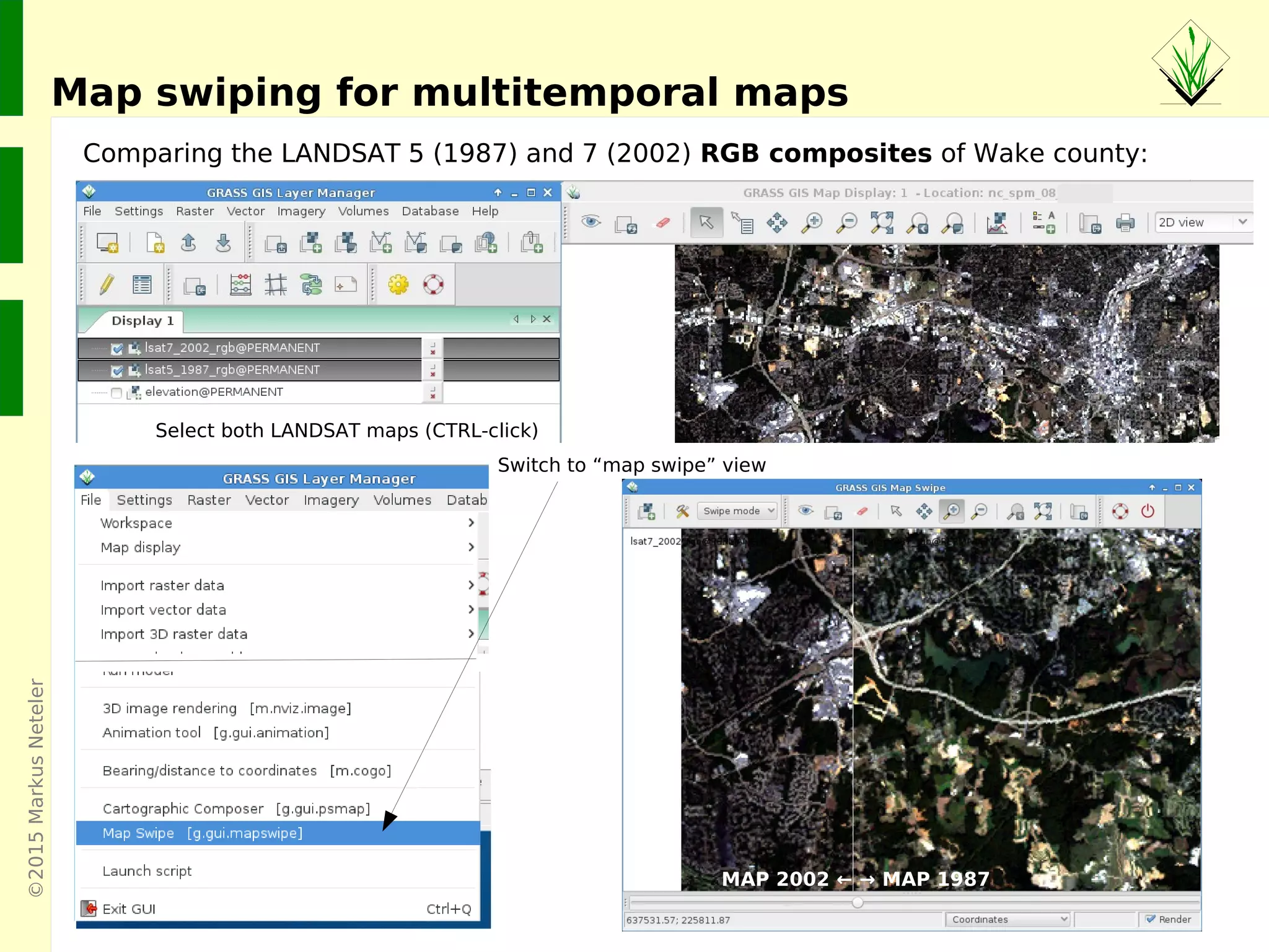Image resolution: width=1269 pixels, height=952 pixels.
Task: Click the red power quit icon in Map Swipe
Action: point(1148,511)
